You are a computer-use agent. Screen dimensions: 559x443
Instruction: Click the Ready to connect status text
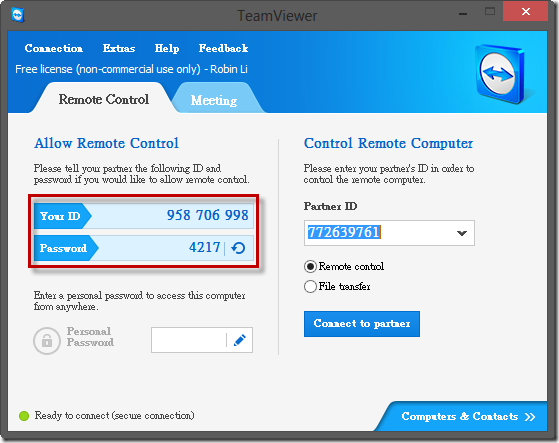114,416
